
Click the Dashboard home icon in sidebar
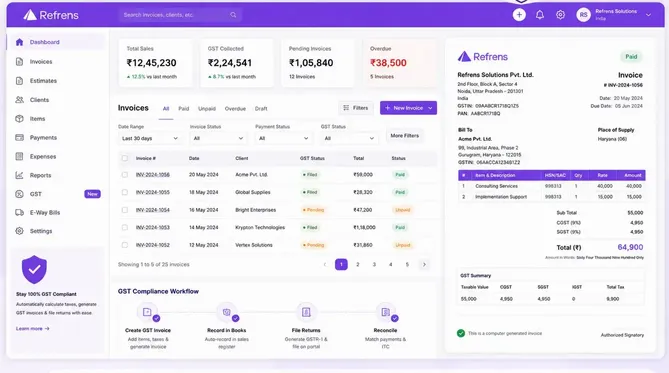tap(19, 42)
